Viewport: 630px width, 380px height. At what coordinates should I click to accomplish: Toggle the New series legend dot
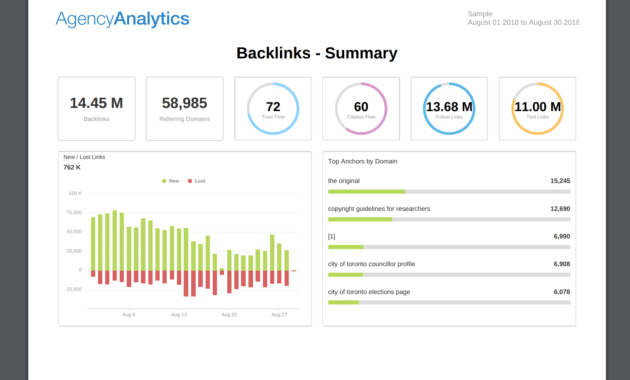pos(164,181)
